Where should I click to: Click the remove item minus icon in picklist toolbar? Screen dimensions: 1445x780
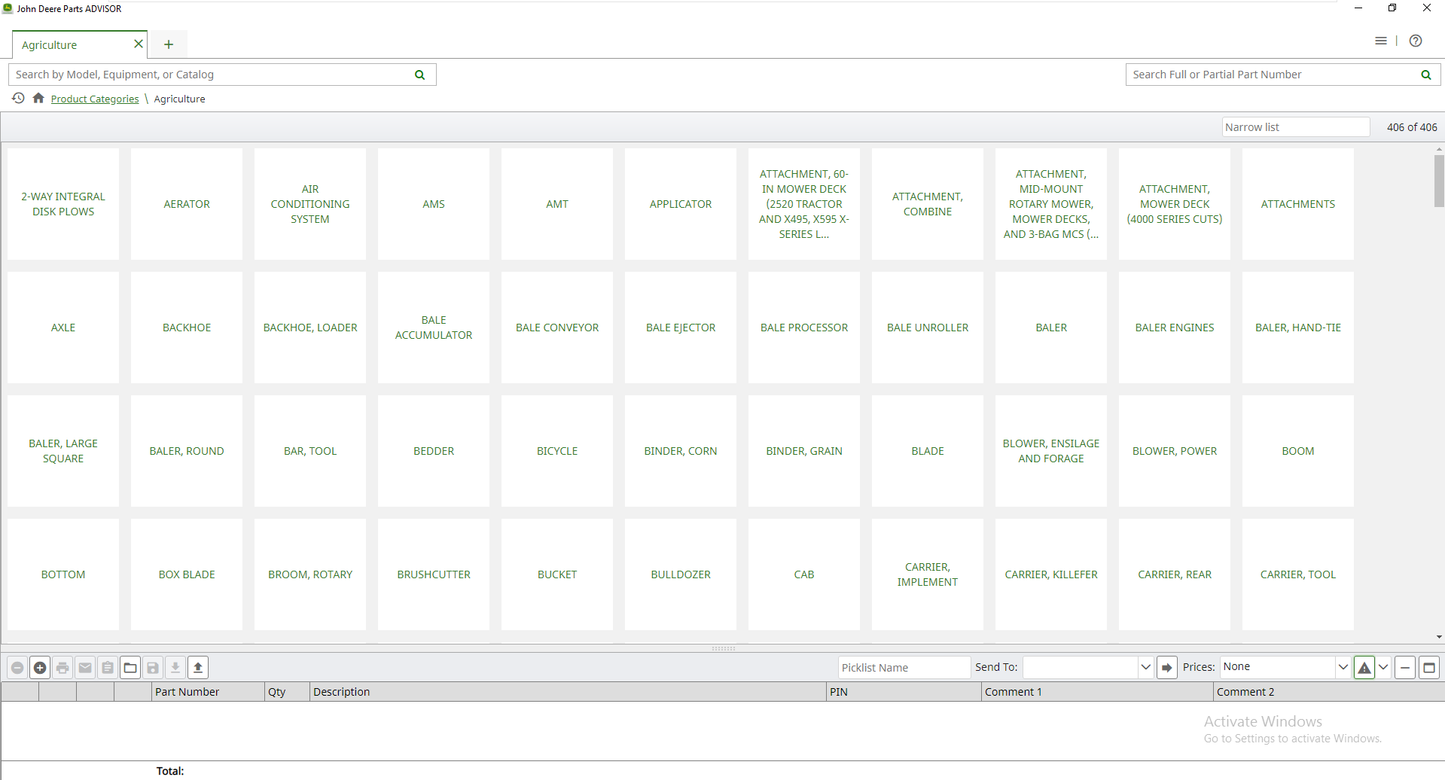coord(17,668)
